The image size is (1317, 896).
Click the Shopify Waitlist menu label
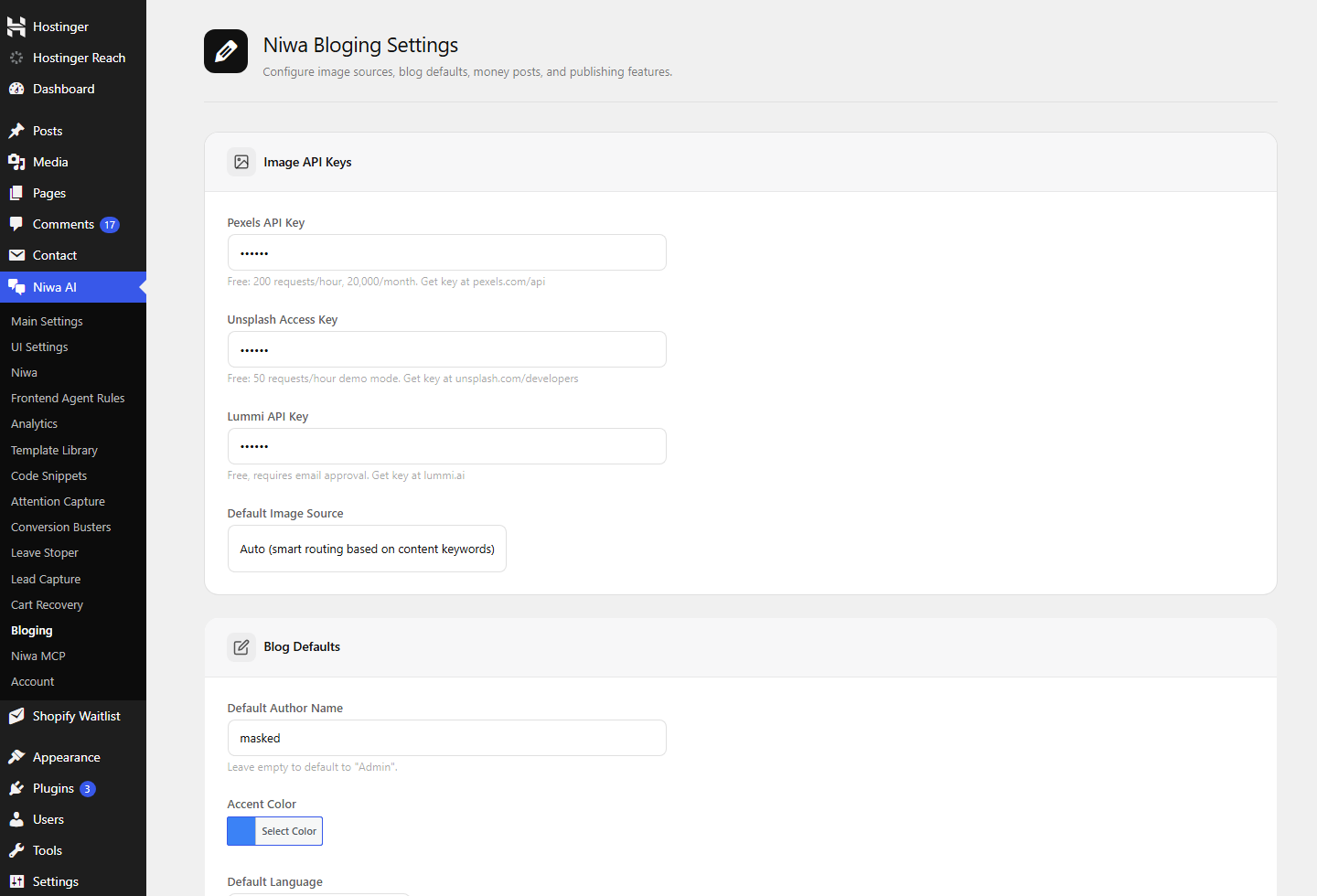[x=76, y=716]
